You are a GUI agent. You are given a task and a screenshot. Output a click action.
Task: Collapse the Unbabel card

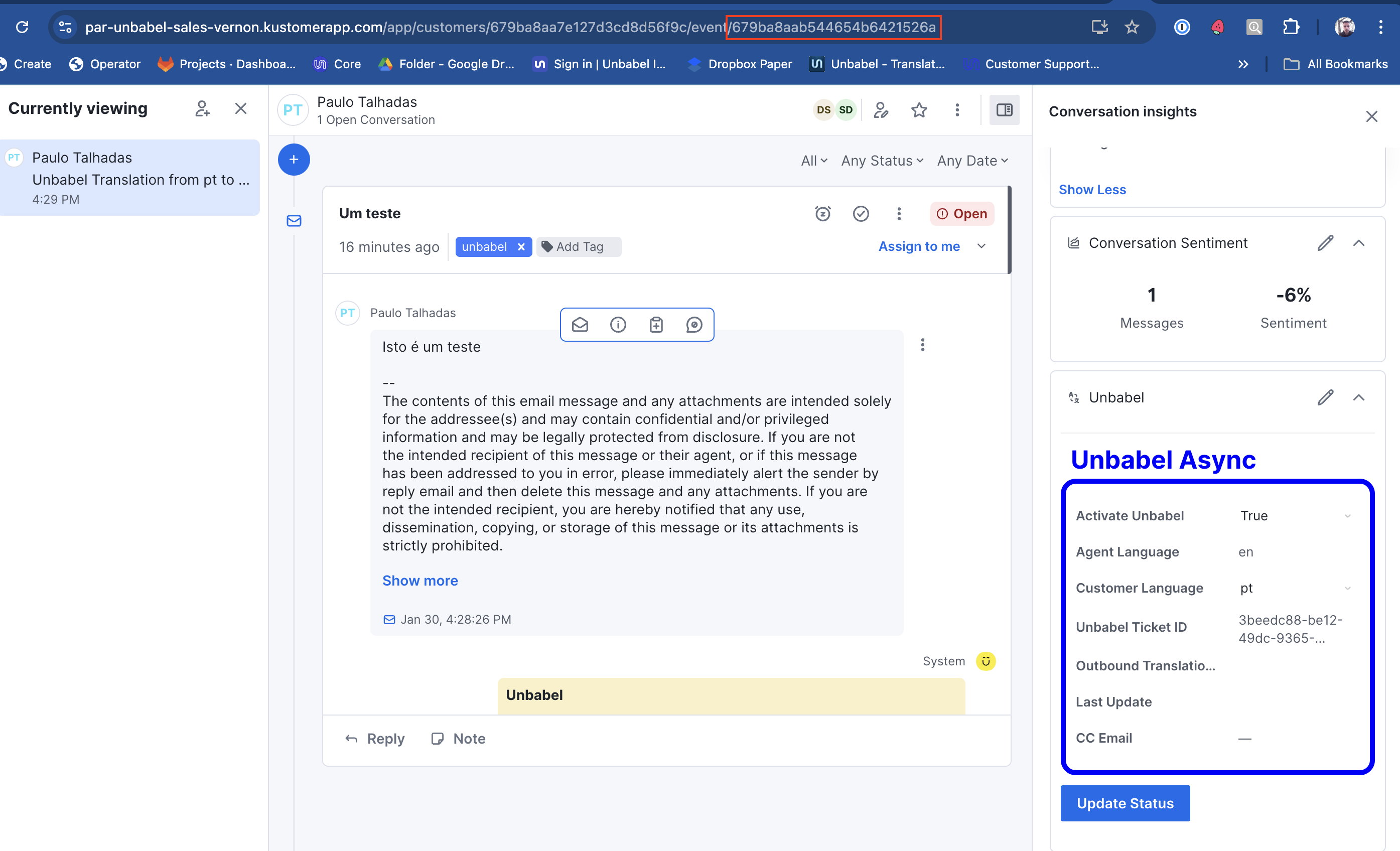[x=1358, y=398]
